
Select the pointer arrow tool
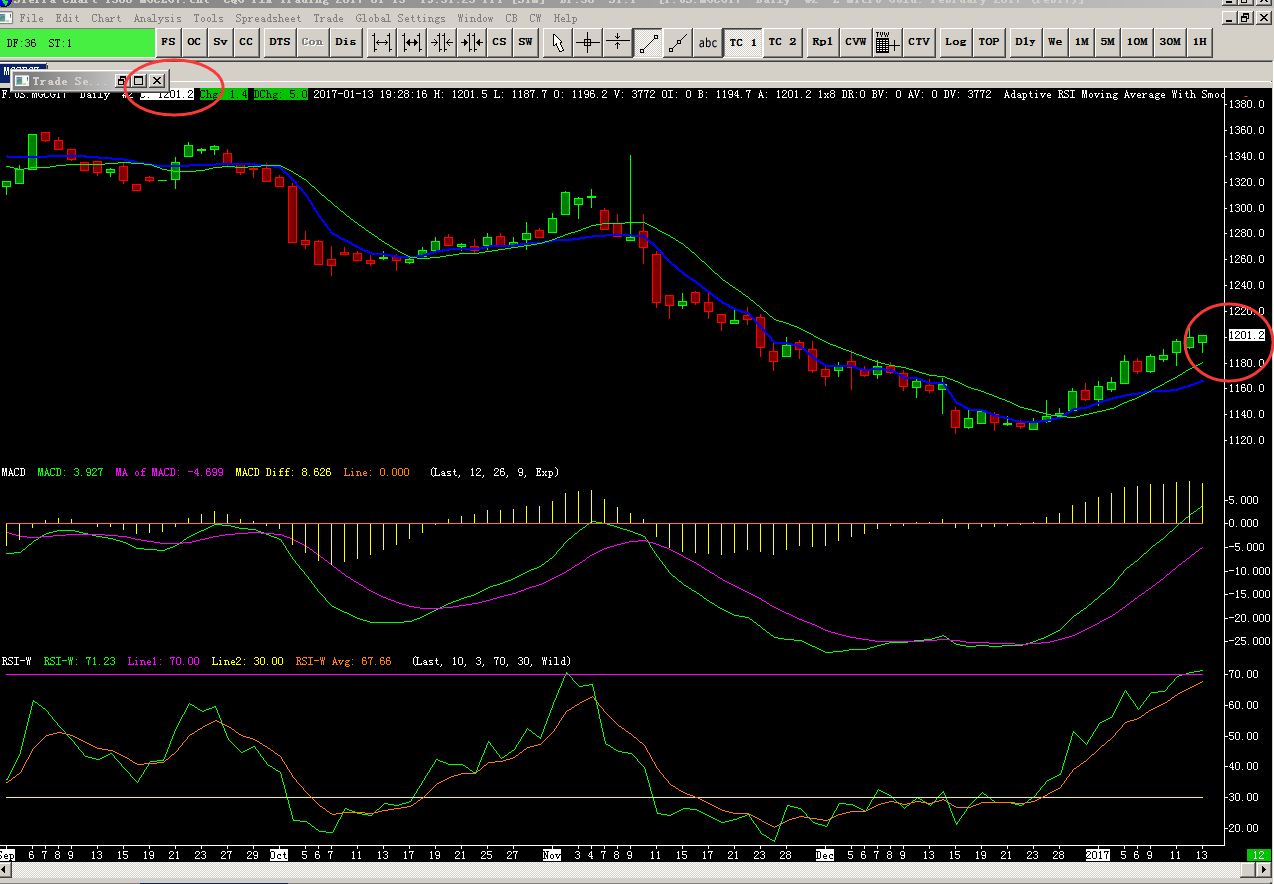coord(558,42)
